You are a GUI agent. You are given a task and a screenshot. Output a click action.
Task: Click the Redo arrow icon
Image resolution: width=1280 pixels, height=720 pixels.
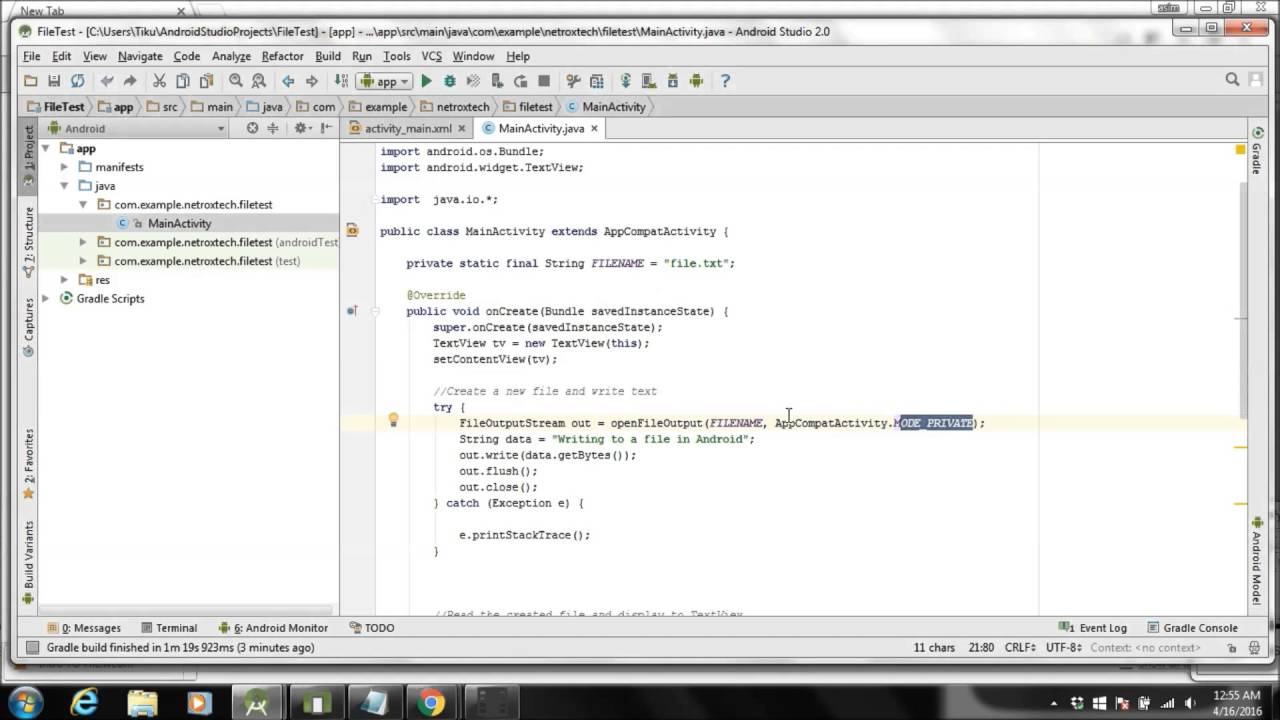pyautogui.click(x=130, y=81)
